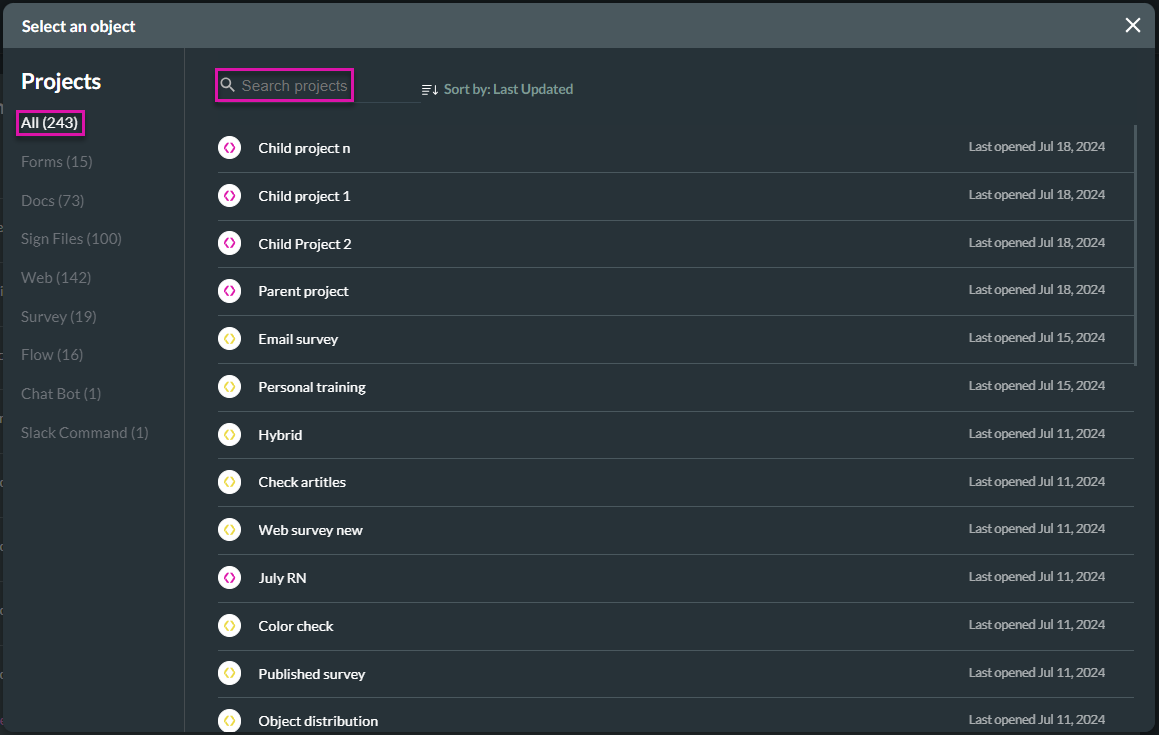The height and width of the screenshot is (735, 1159).
Task: Switch to the Sign Files (100) filter
Action: pos(70,238)
